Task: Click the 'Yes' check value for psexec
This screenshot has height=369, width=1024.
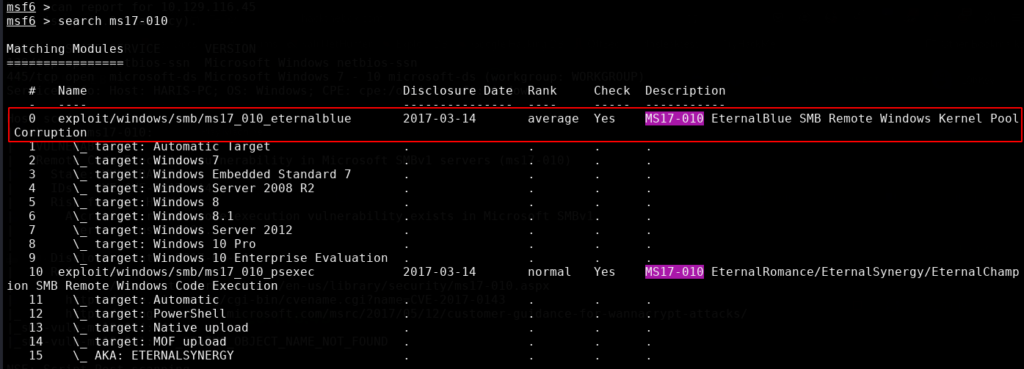Action: [604, 272]
